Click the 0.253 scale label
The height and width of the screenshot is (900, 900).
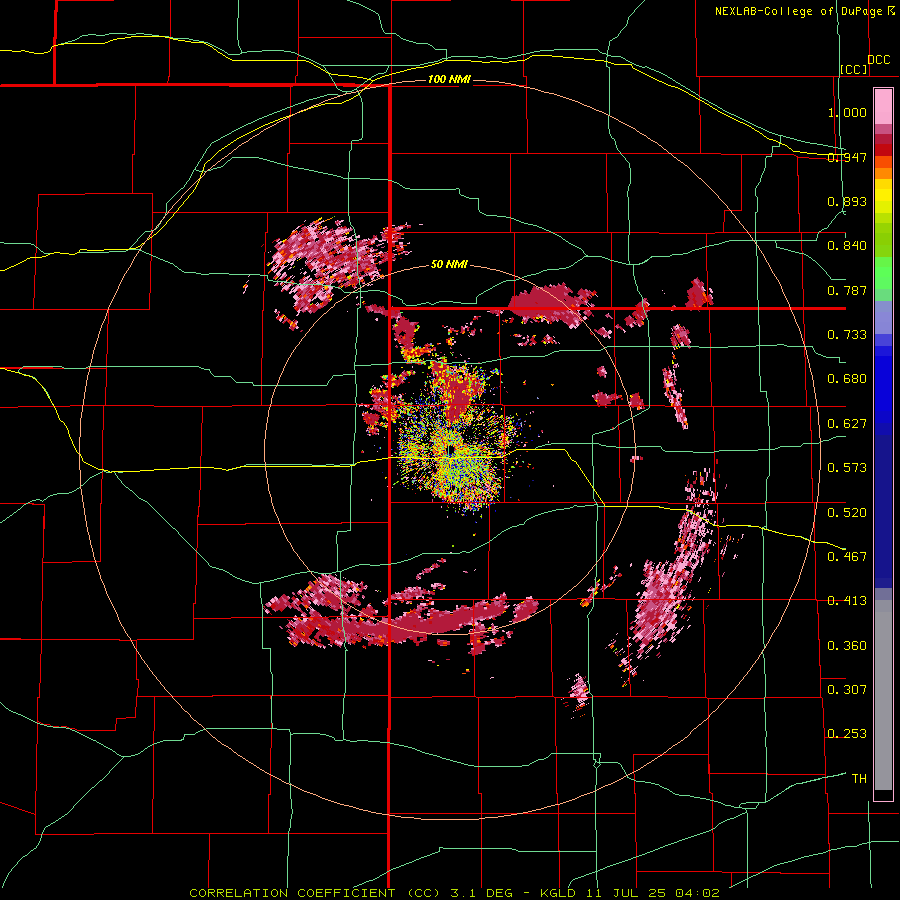[847, 734]
